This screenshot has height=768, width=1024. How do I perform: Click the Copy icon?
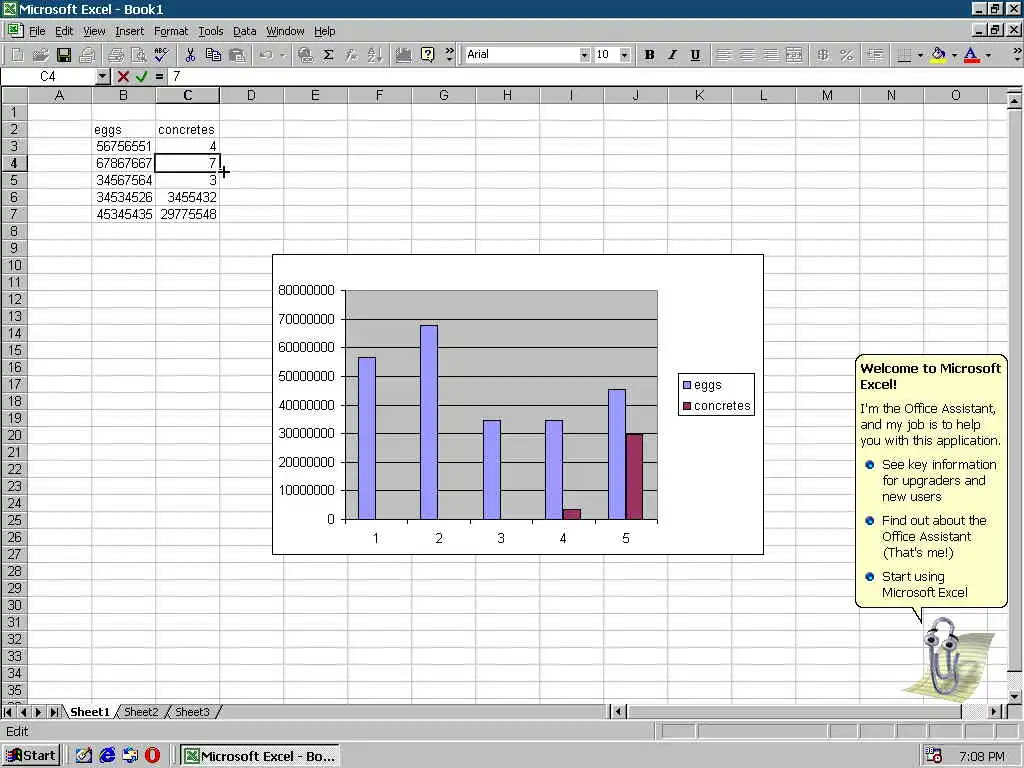coord(213,55)
